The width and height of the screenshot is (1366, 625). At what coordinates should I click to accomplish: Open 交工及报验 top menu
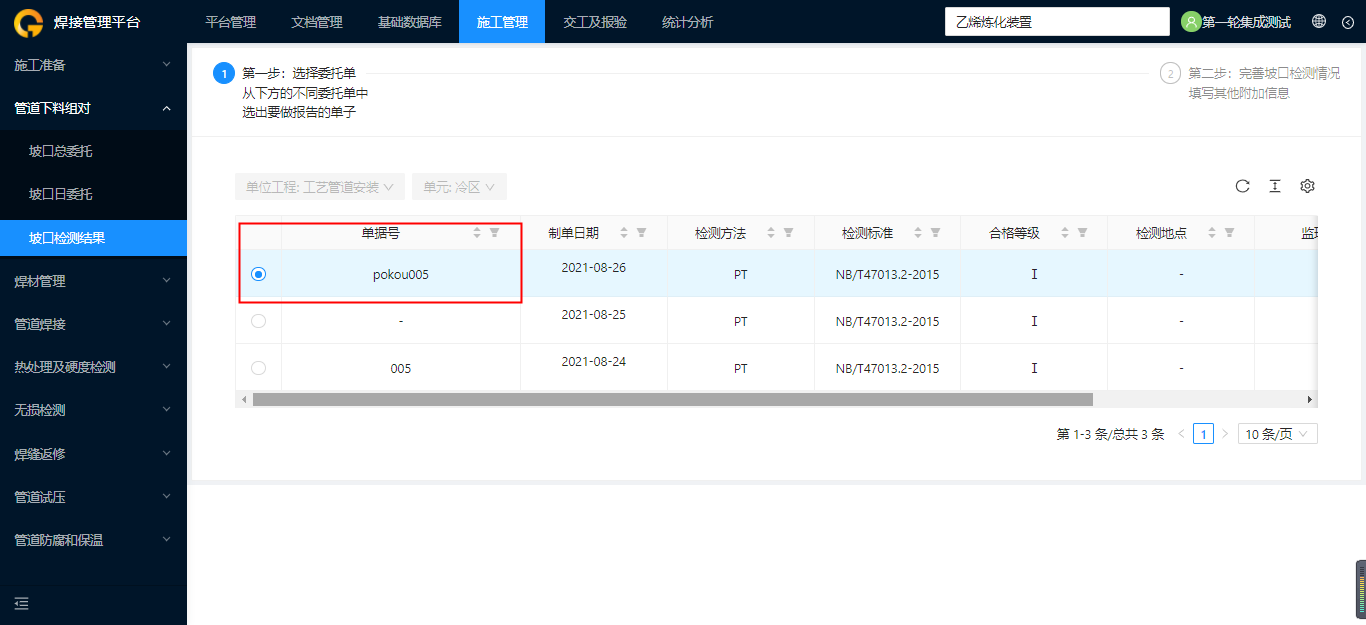coord(595,22)
